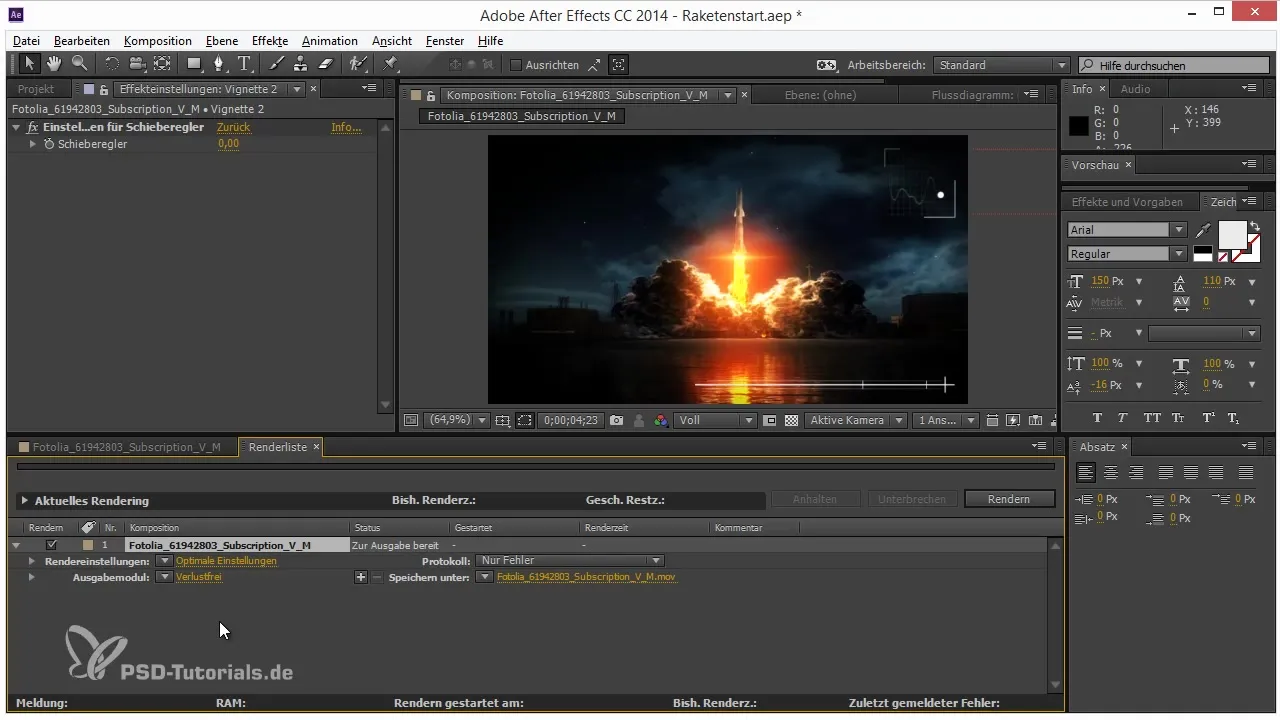Open the Animation menu
1280x720 pixels.
coord(330,41)
